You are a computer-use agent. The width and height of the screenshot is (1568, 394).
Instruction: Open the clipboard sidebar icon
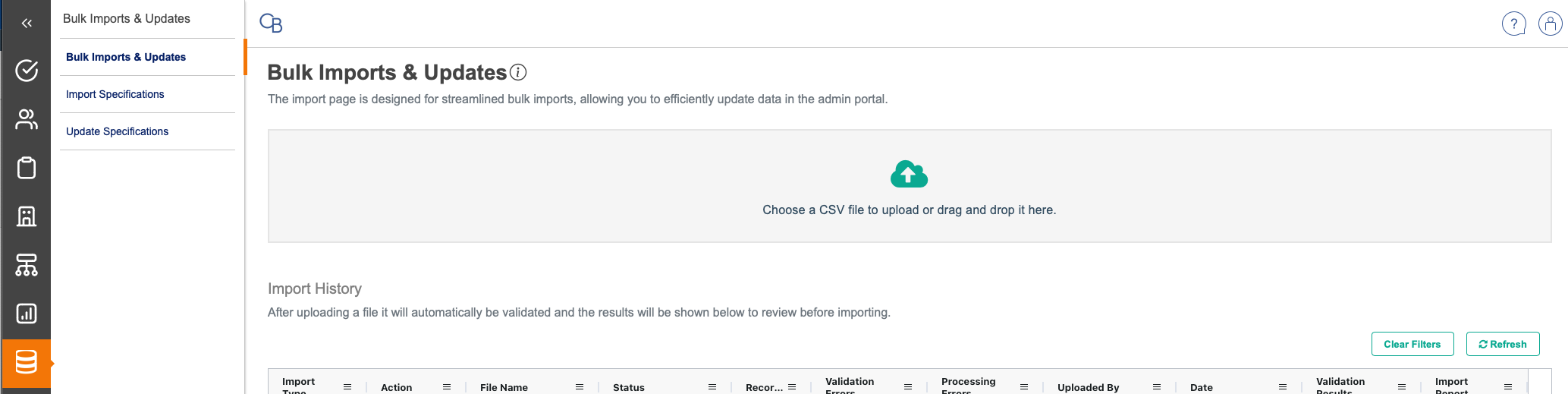tap(27, 168)
